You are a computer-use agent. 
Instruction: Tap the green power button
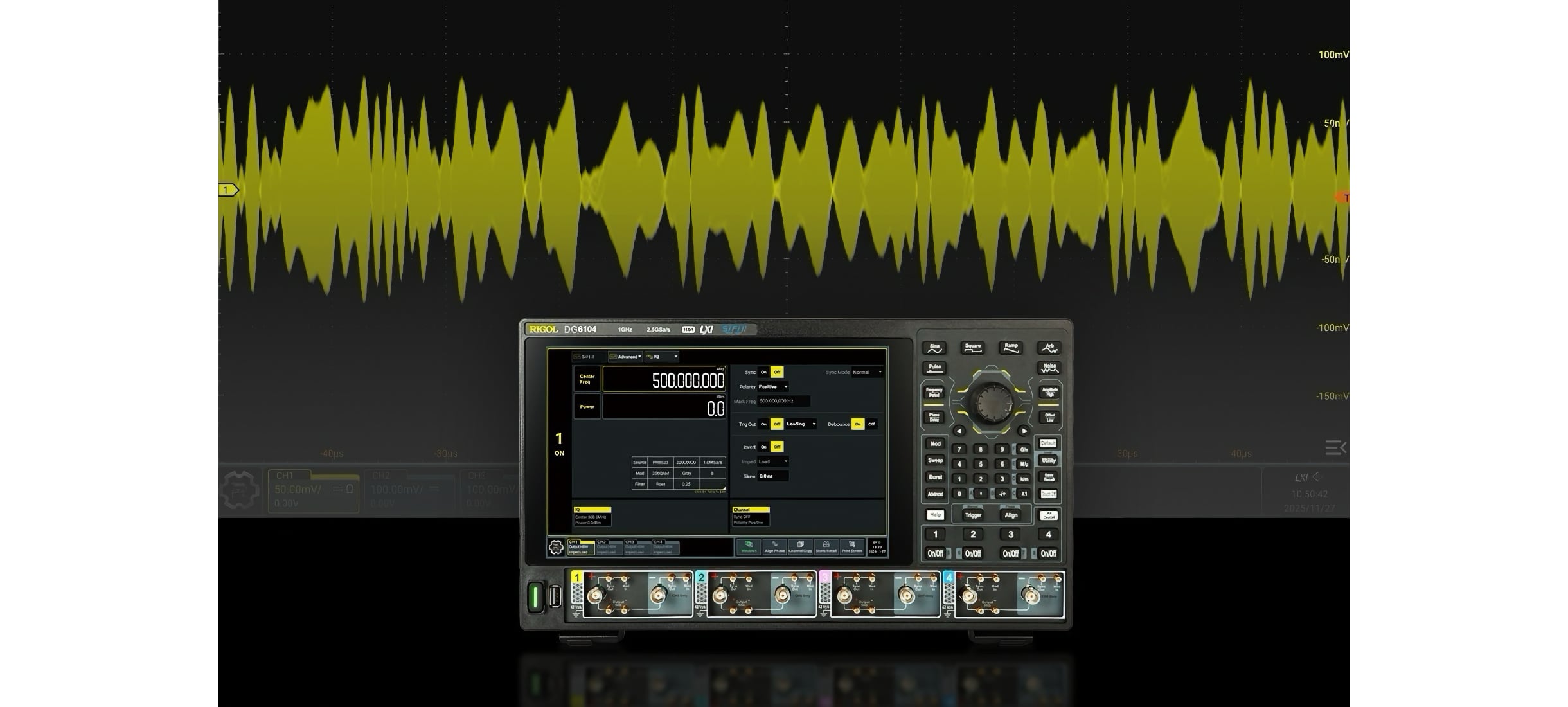click(x=535, y=597)
